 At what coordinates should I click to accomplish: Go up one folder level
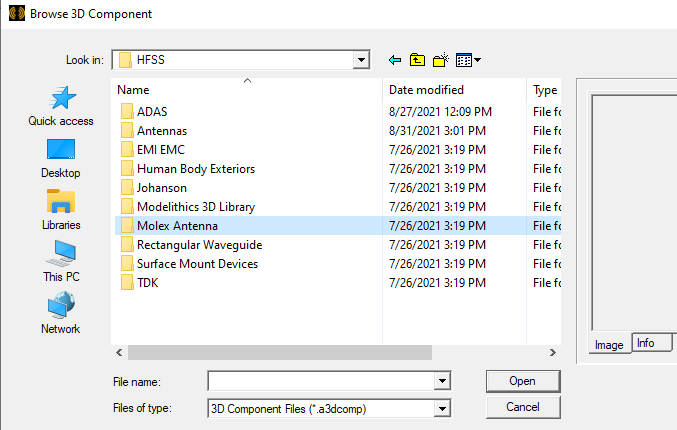click(417, 60)
